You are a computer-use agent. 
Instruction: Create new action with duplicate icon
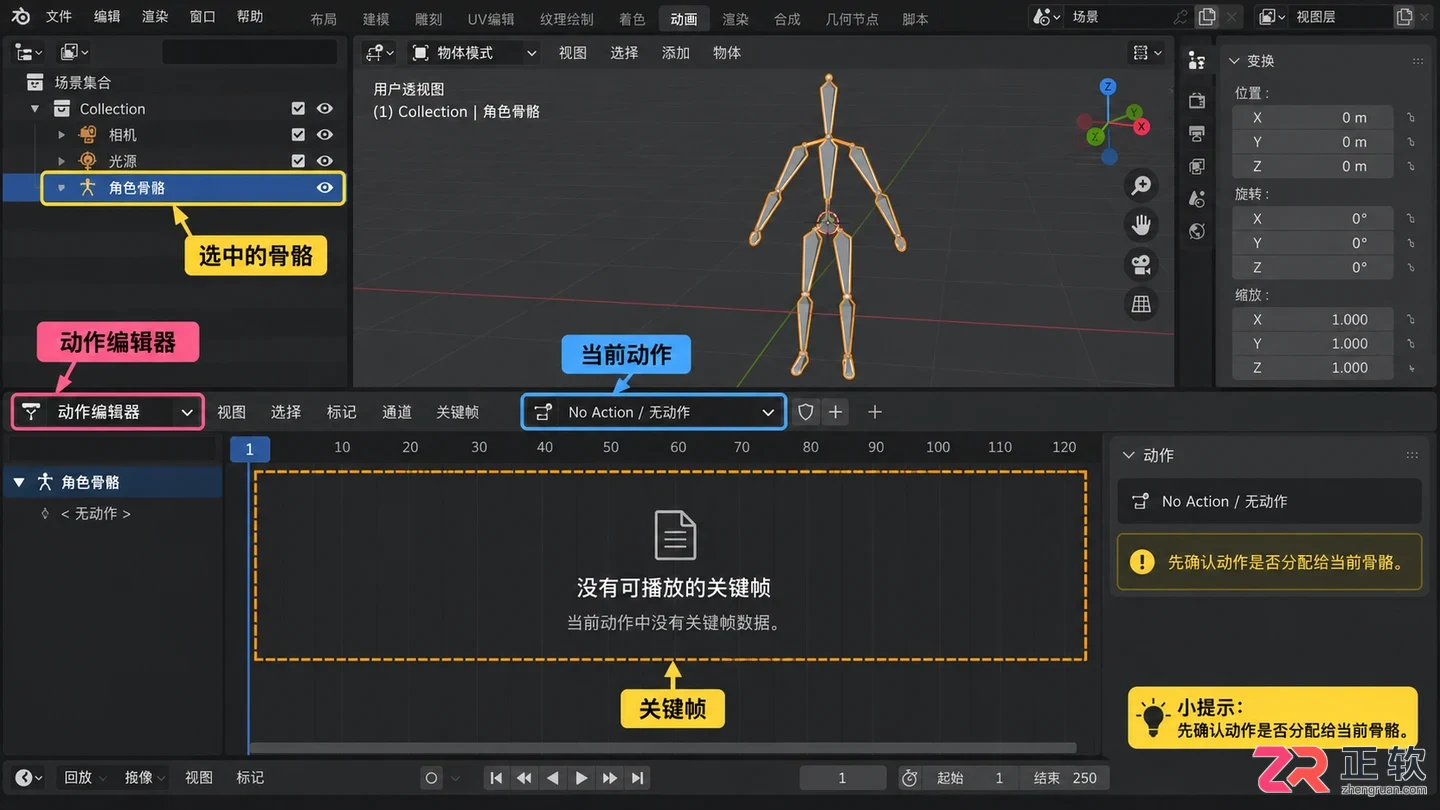836,412
